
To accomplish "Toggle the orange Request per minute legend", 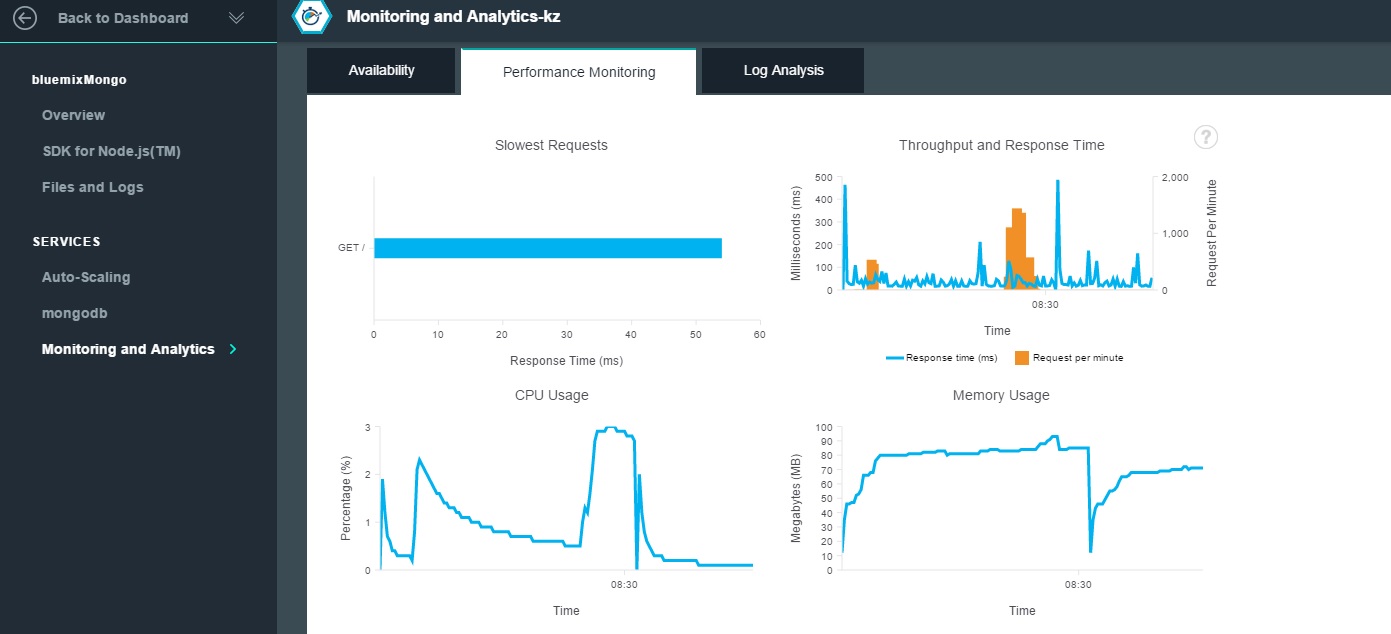I will pos(1068,358).
